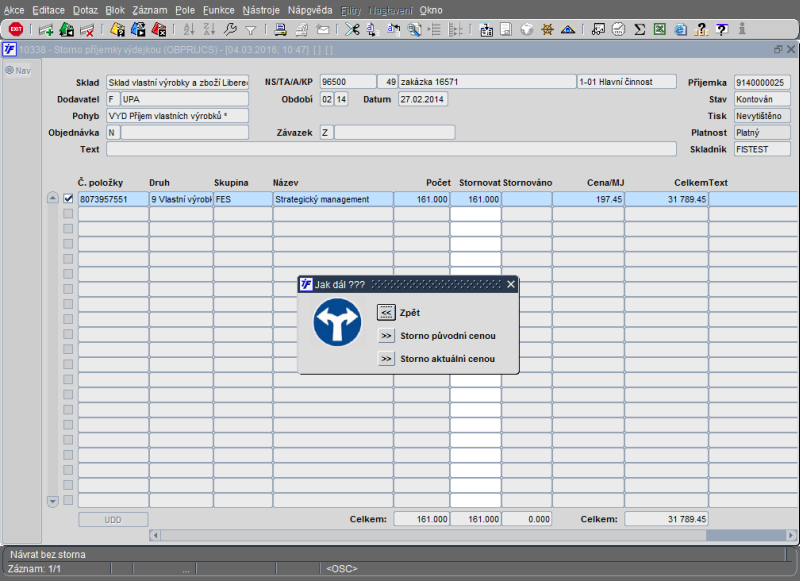
Task: Click the green Excel export icon
Action: pyautogui.click(x=660, y=30)
